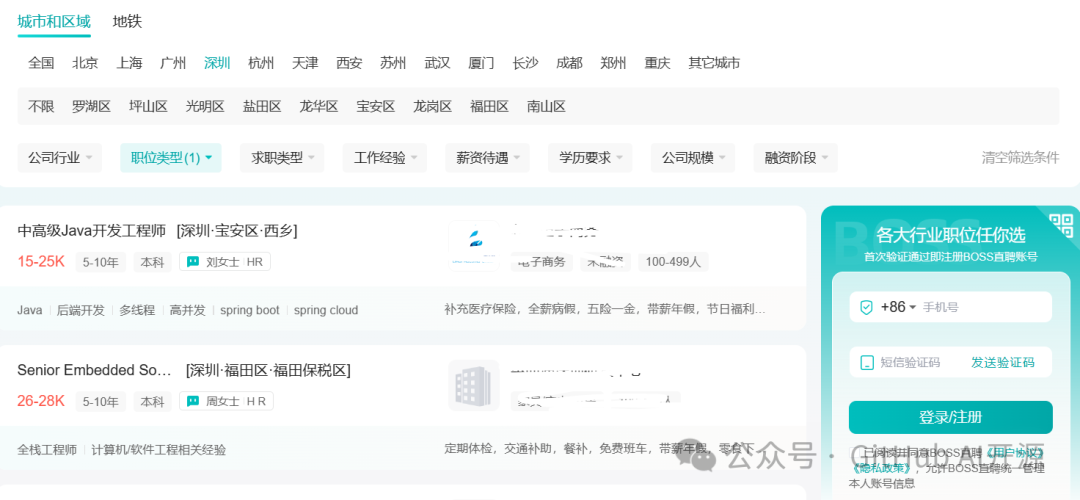Click 发送验证码 to send code
The width and height of the screenshot is (1080, 500).
click(x=1003, y=362)
